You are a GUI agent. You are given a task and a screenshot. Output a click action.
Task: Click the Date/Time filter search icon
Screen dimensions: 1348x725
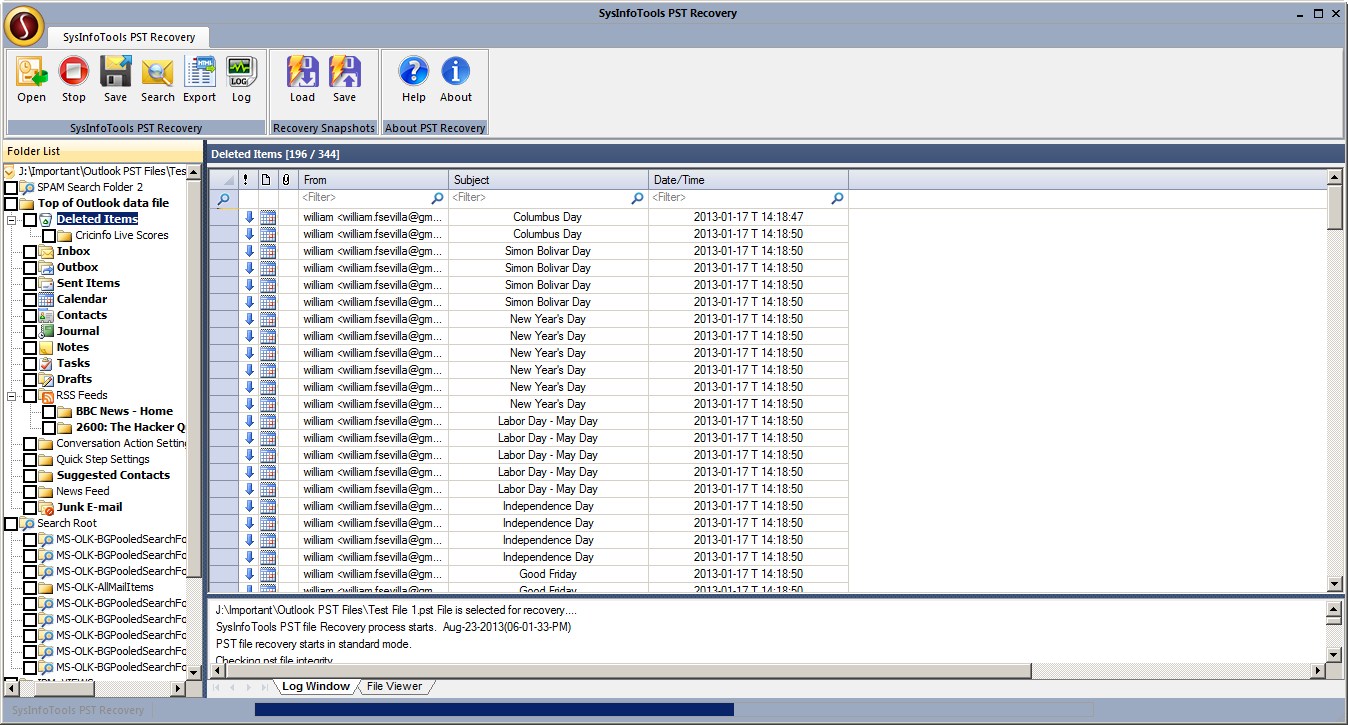point(837,198)
